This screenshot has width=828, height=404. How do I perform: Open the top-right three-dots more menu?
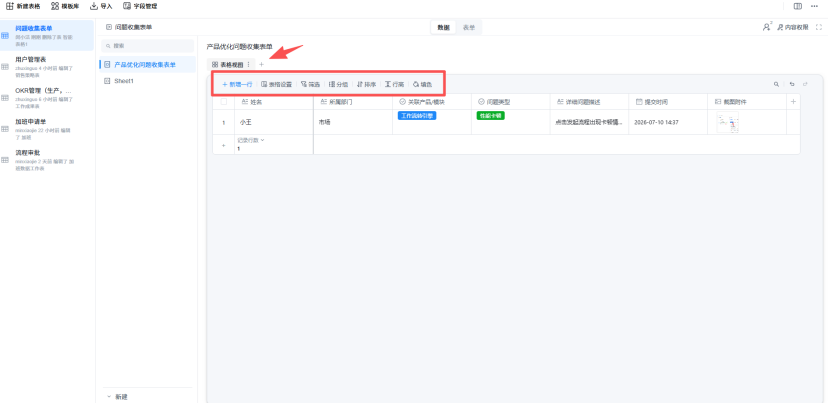coord(814,6)
